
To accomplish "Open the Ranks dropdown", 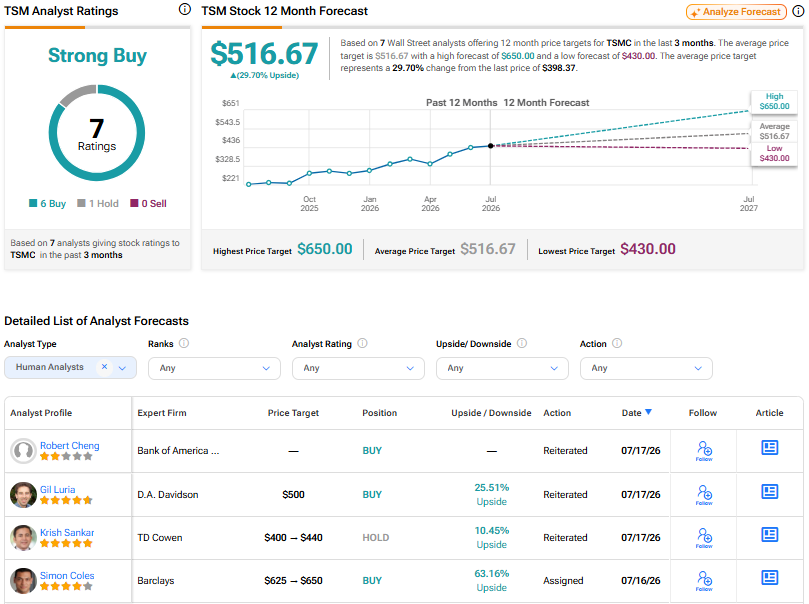I will [214, 368].
